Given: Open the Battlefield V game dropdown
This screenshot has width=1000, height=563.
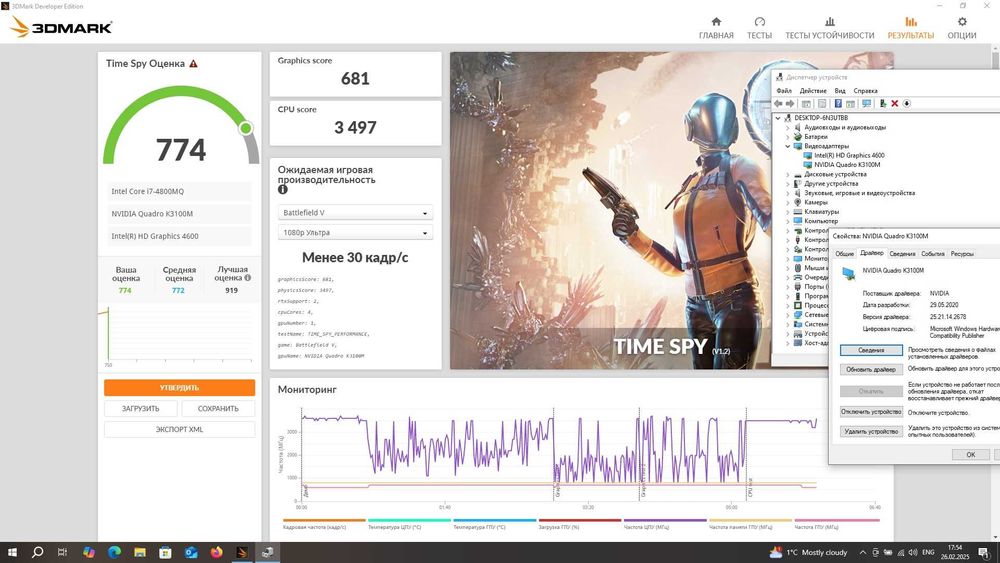Looking at the screenshot, I should [355, 212].
